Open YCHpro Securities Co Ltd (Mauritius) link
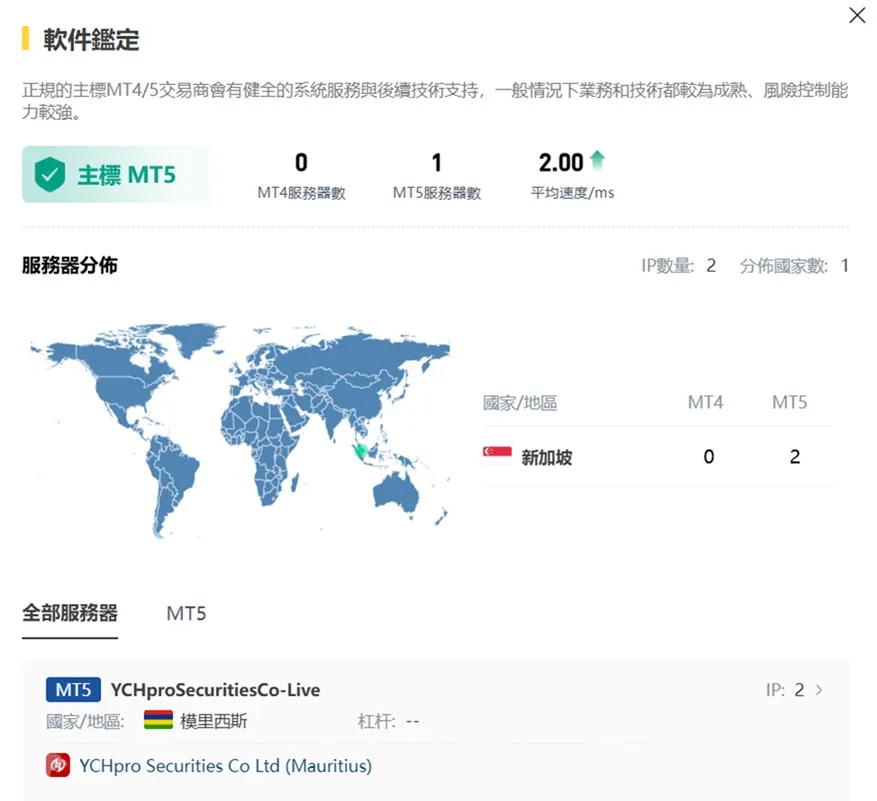 (x=225, y=766)
